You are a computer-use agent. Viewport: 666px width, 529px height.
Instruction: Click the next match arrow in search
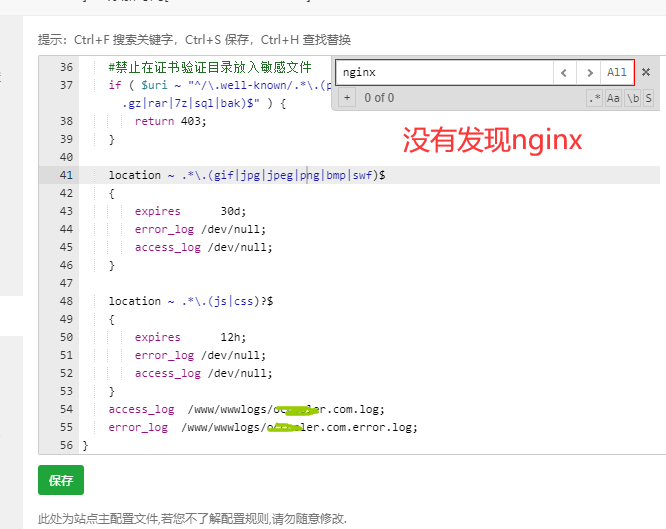click(x=589, y=73)
